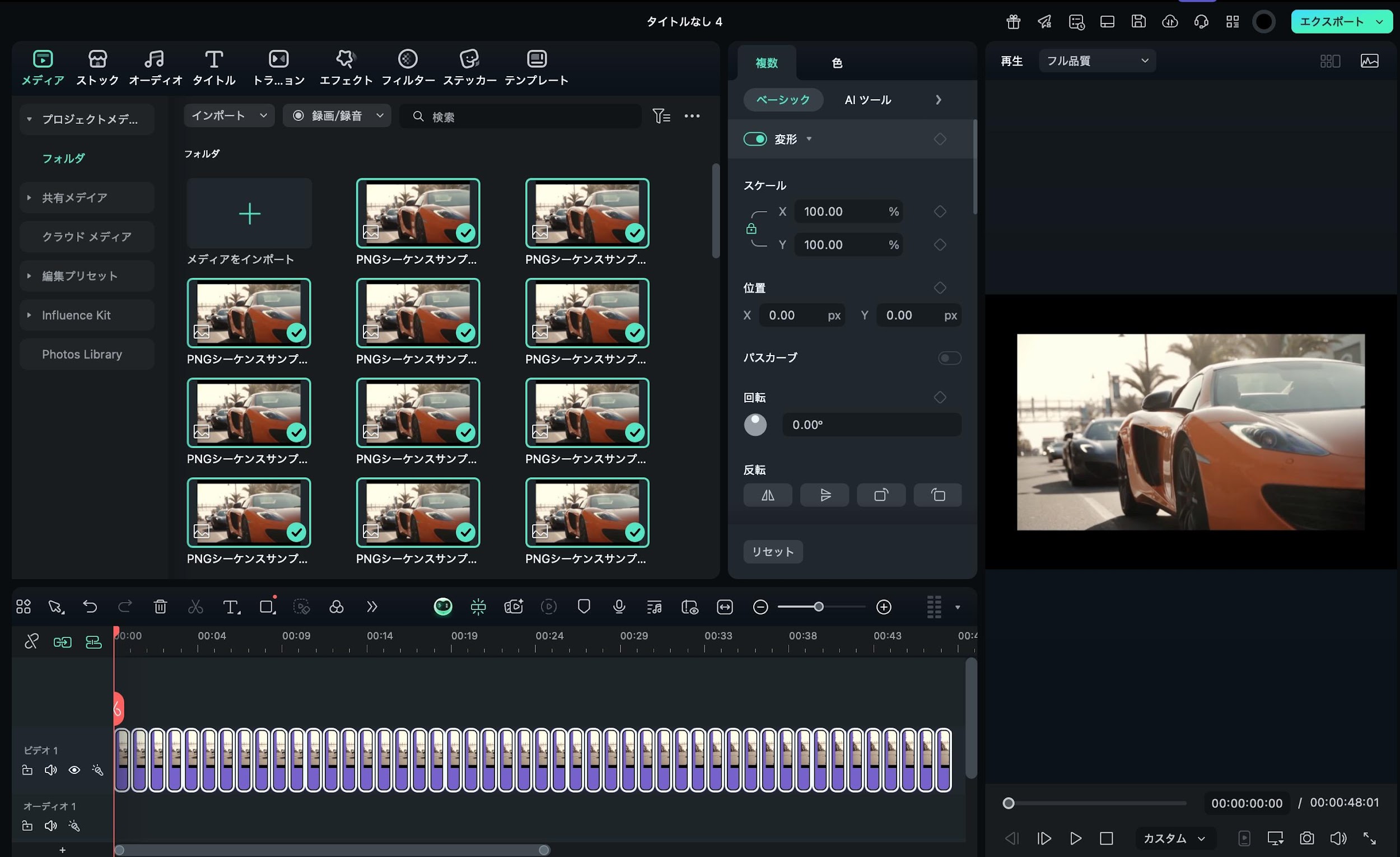The image size is (1400, 857).
Task: Zoom in timeline with plus button
Action: [x=884, y=607]
